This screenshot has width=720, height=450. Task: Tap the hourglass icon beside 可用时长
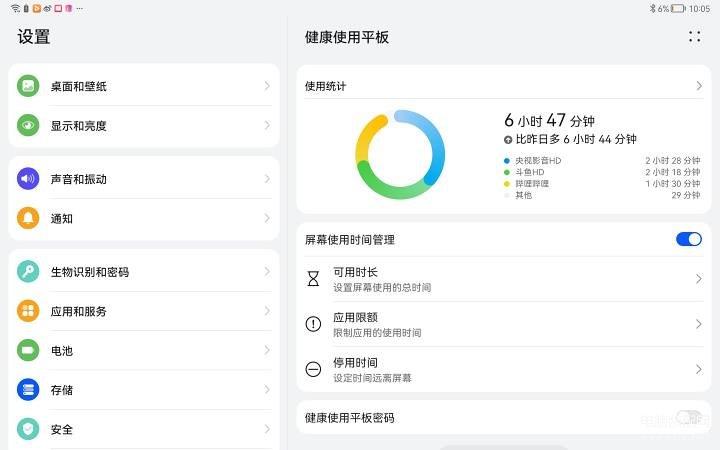click(313, 279)
